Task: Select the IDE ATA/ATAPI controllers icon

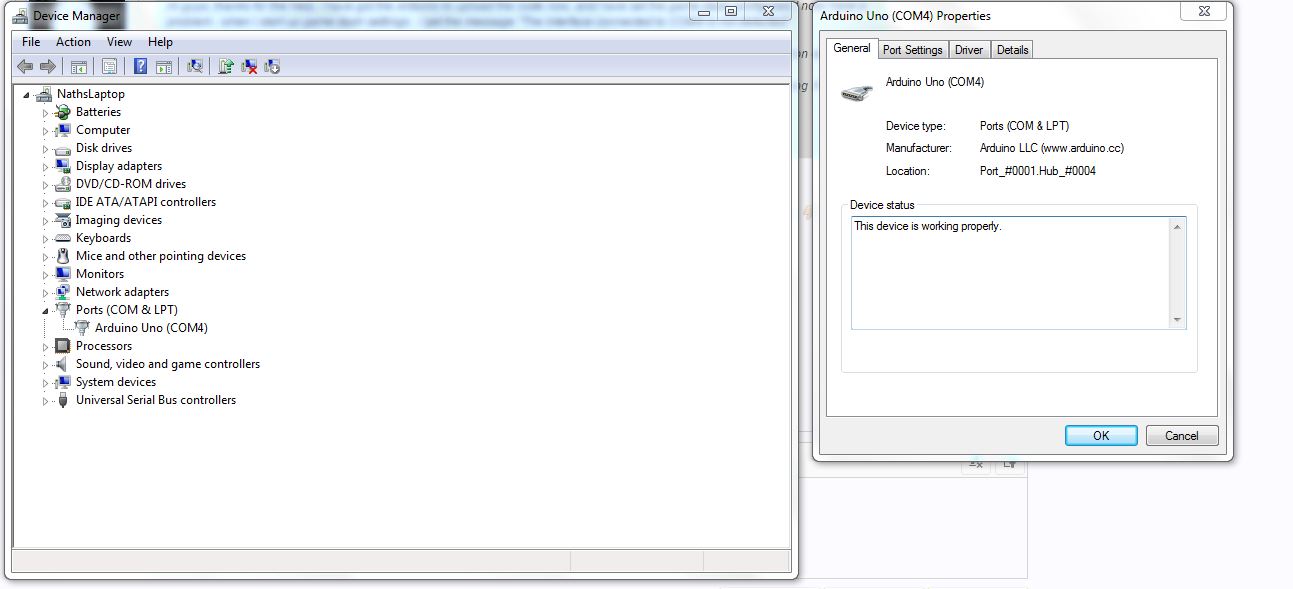Action: point(63,202)
